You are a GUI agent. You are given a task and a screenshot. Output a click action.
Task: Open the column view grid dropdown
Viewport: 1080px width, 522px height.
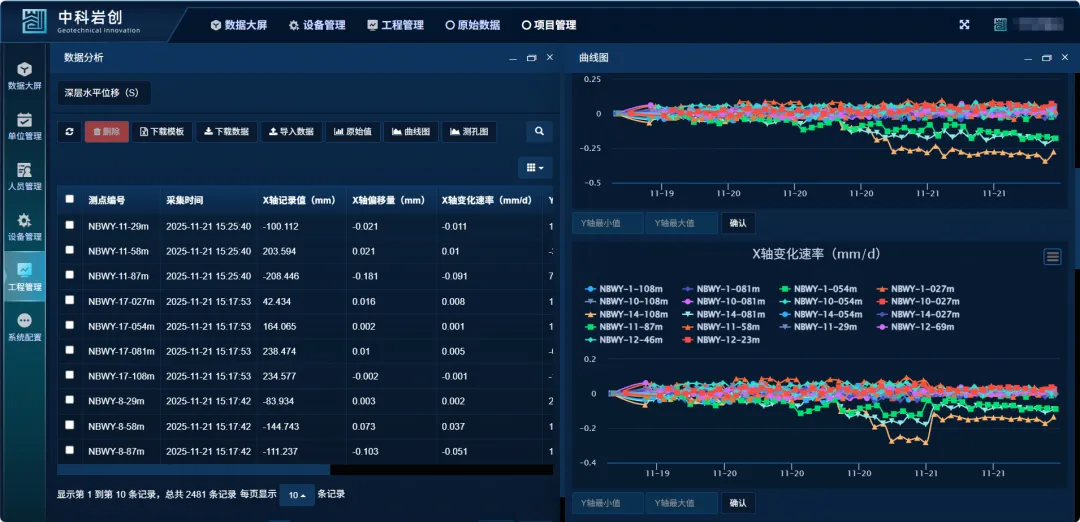pyautogui.click(x=535, y=168)
